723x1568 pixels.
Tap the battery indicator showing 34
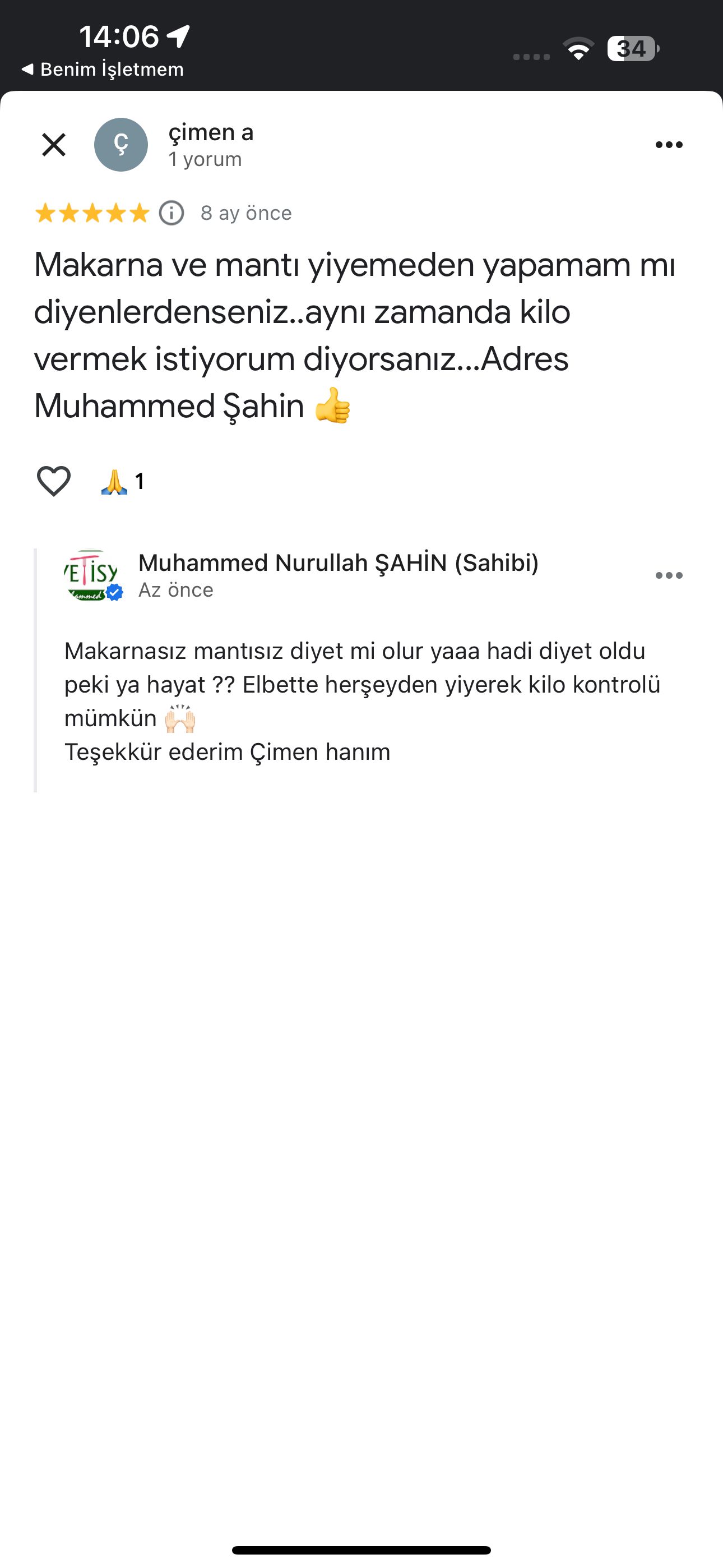(x=632, y=49)
